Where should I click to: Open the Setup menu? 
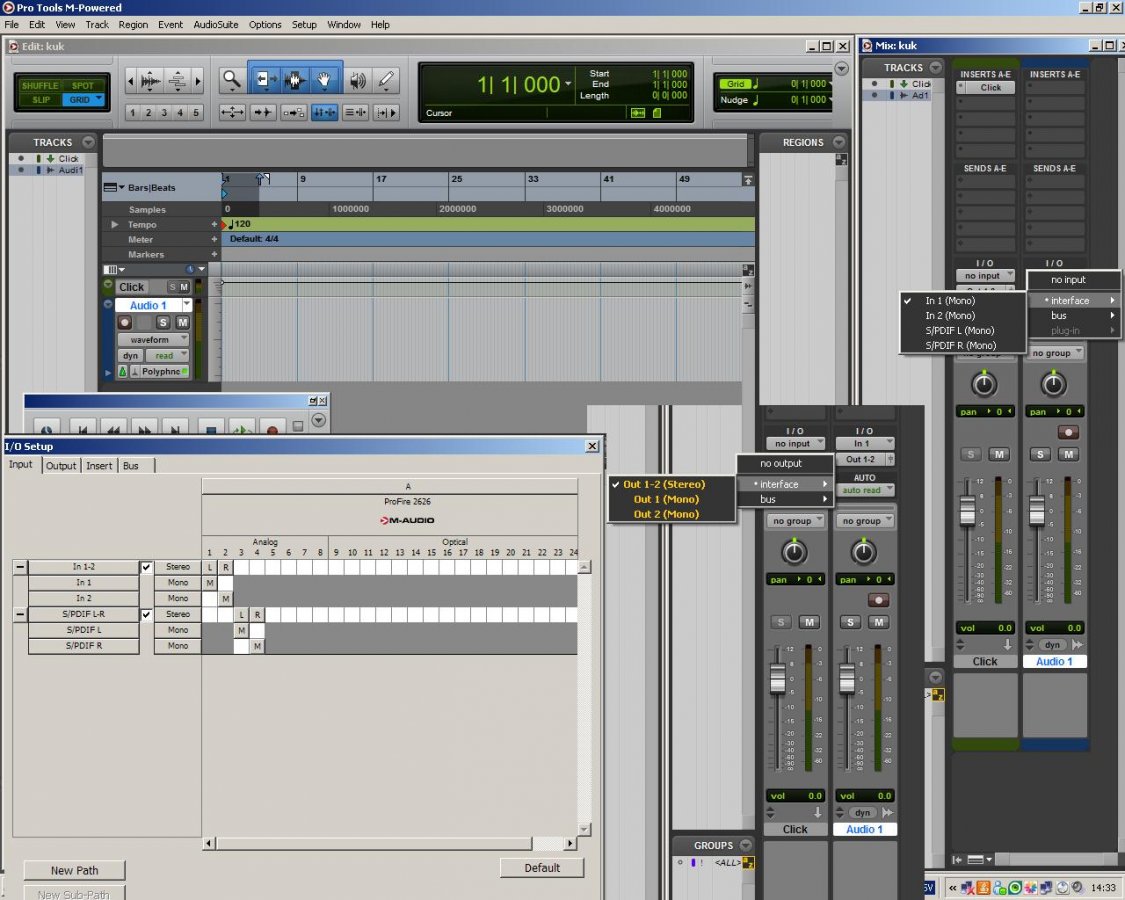pos(304,24)
